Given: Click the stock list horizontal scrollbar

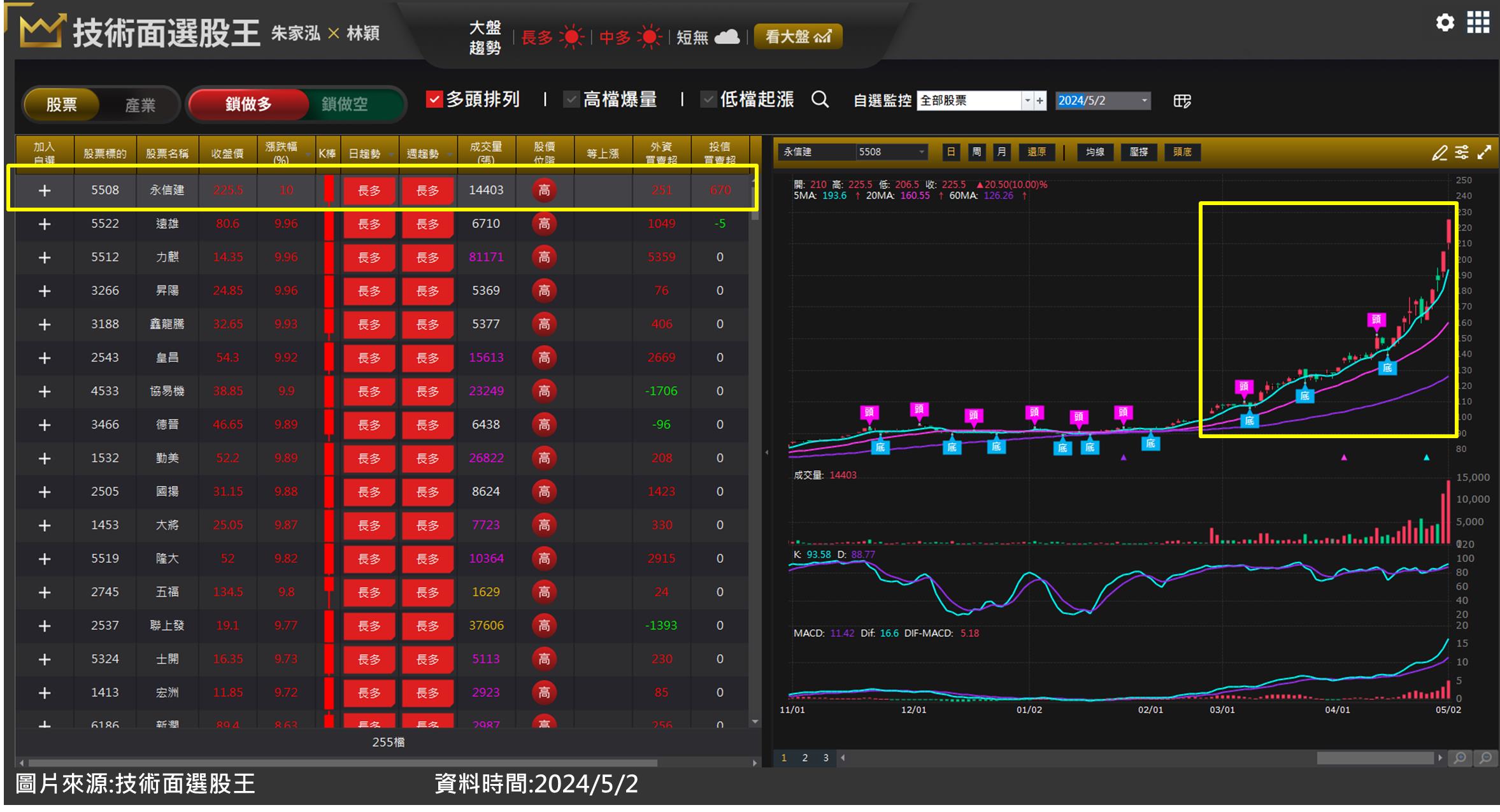Looking at the screenshot, I should click(x=343, y=762).
